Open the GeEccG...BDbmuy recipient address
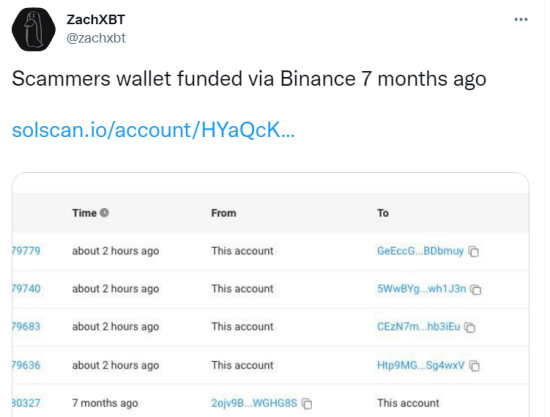This screenshot has height=417, width=550. 420,251
